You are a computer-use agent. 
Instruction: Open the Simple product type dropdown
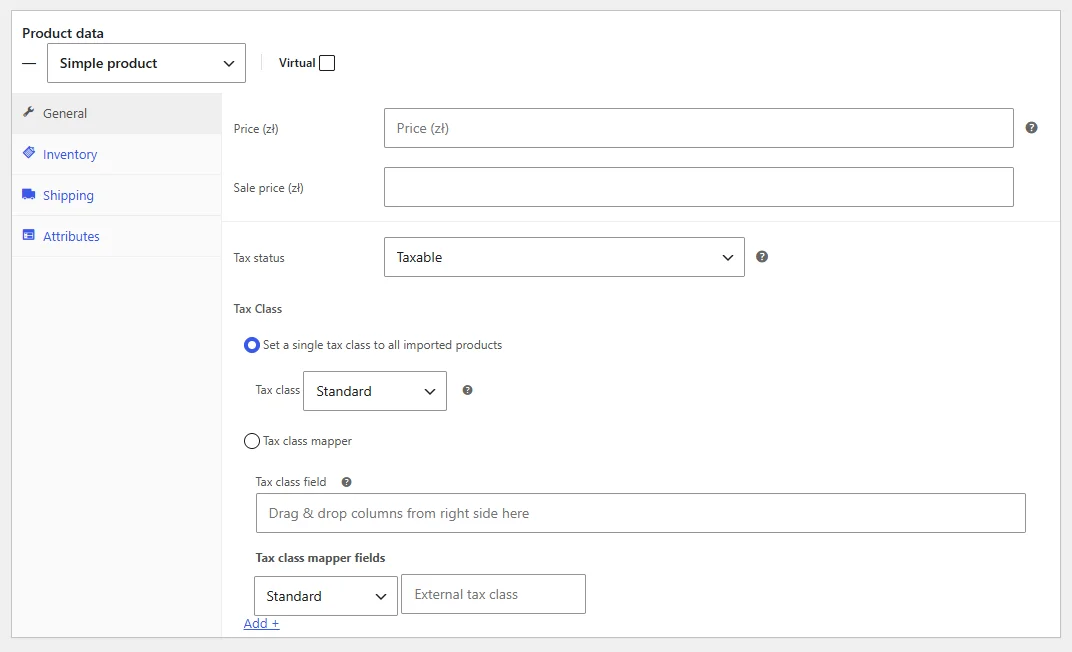tap(146, 63)
